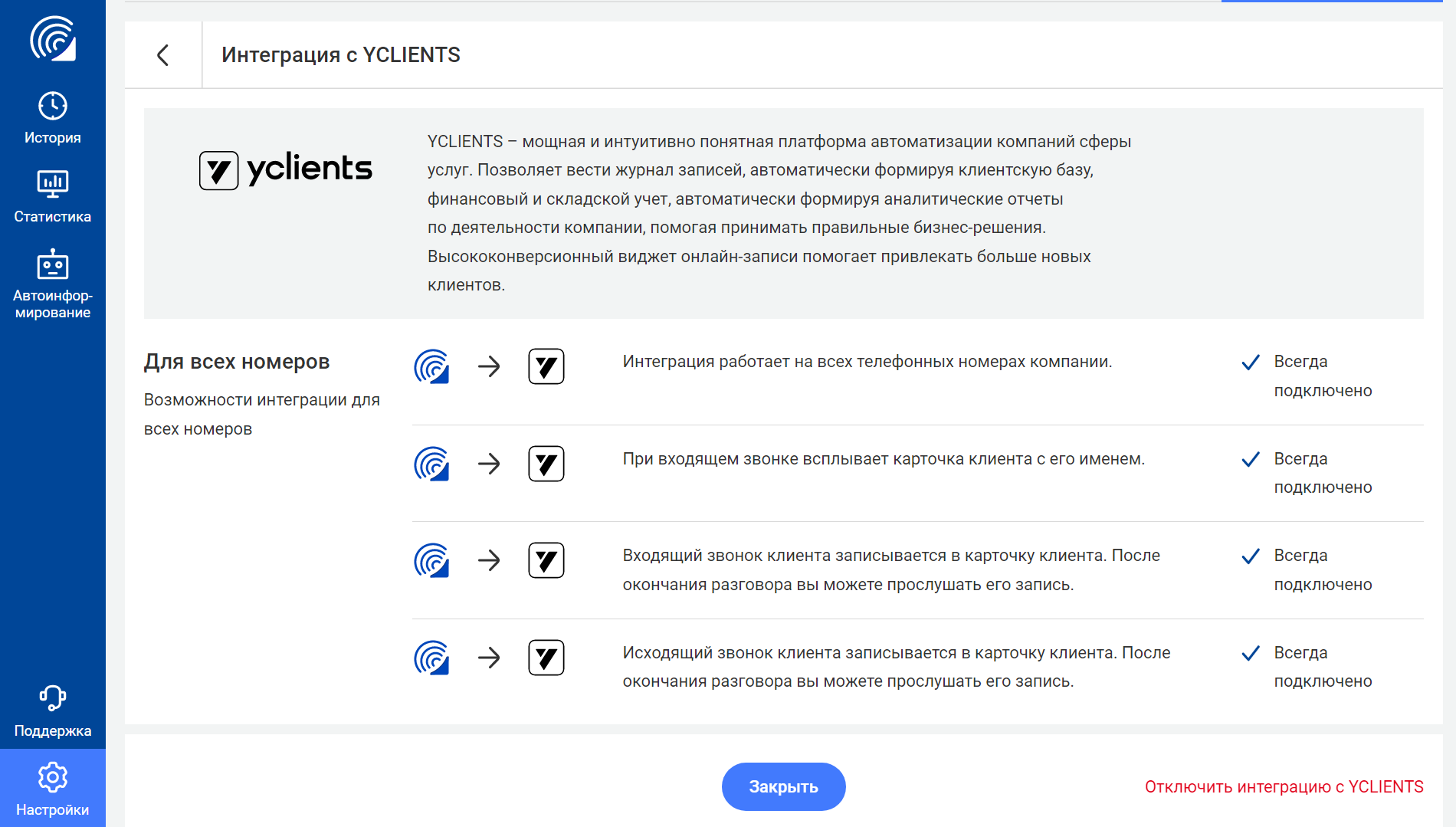Viewport: 1456px width, 827px height.
Task: Click arrow icon in 'всплывает карточка клиента' row
Action: click(489, 464)
